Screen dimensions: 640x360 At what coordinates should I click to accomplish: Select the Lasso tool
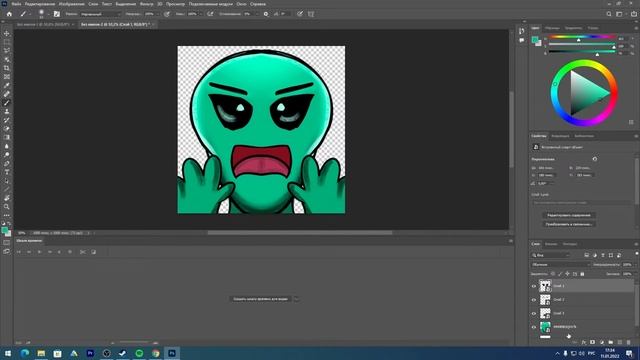pos(7,51)
